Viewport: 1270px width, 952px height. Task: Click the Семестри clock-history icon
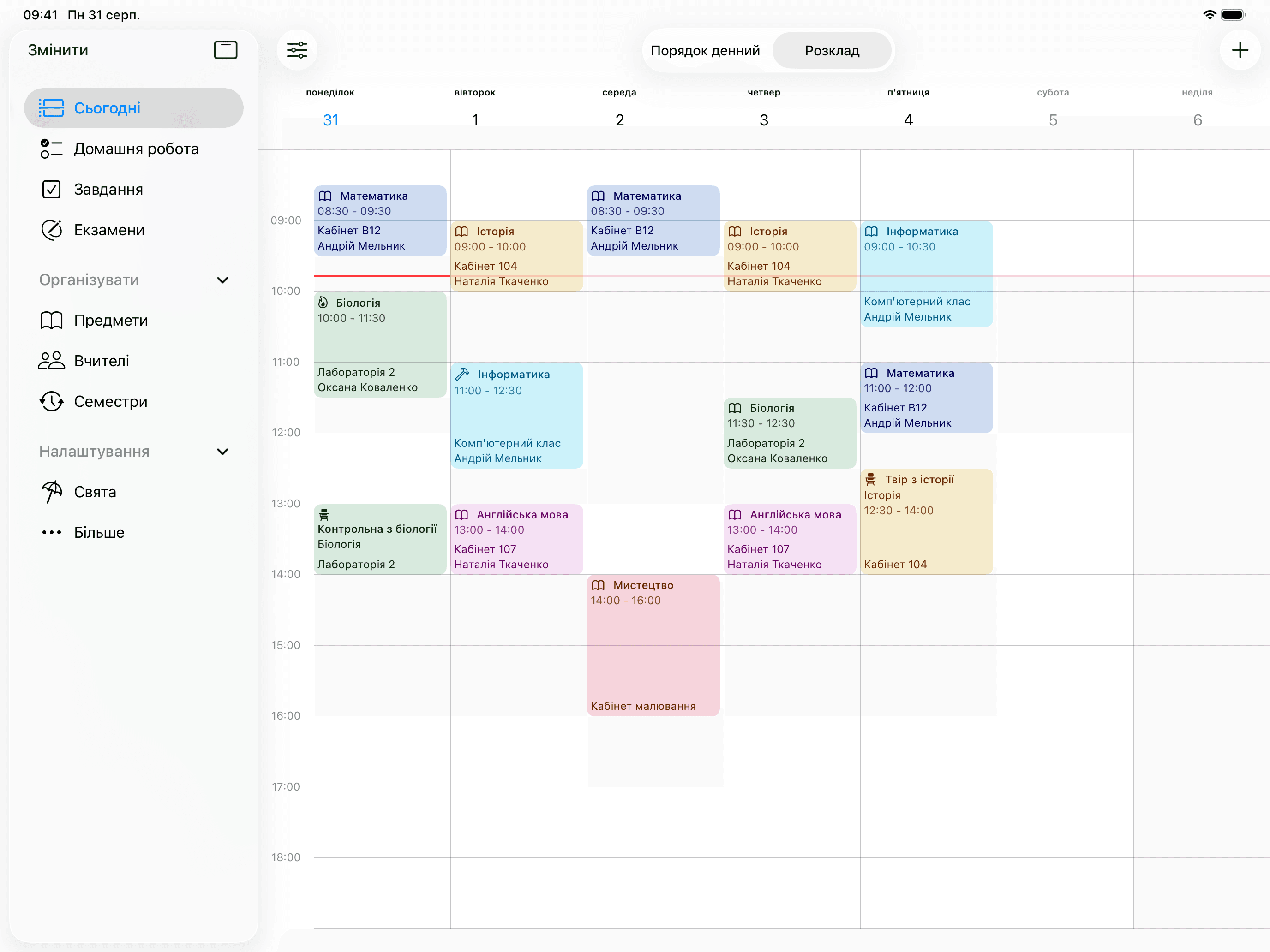click(51, 402)
